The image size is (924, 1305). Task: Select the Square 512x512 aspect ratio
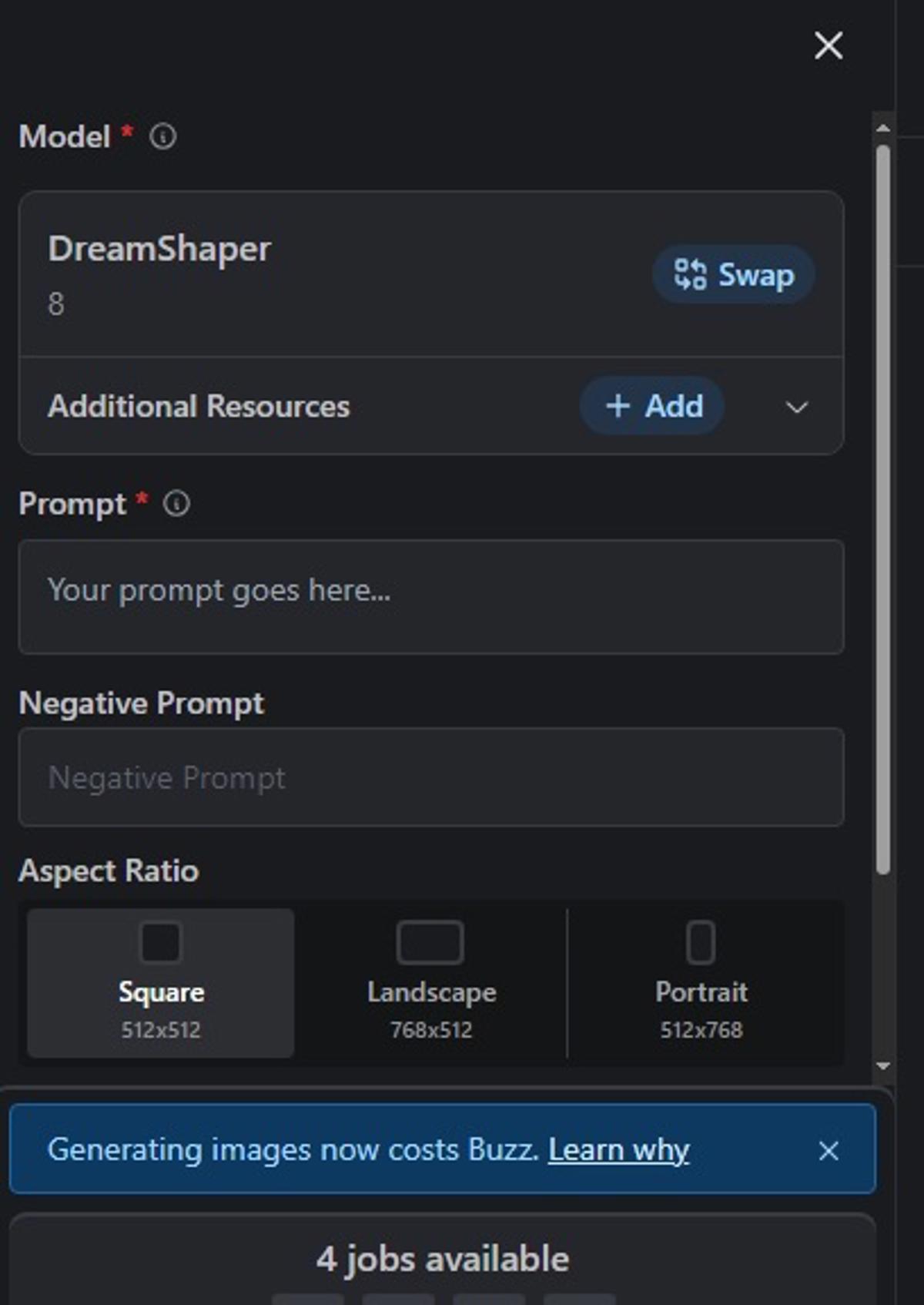(x=160, y=983)
